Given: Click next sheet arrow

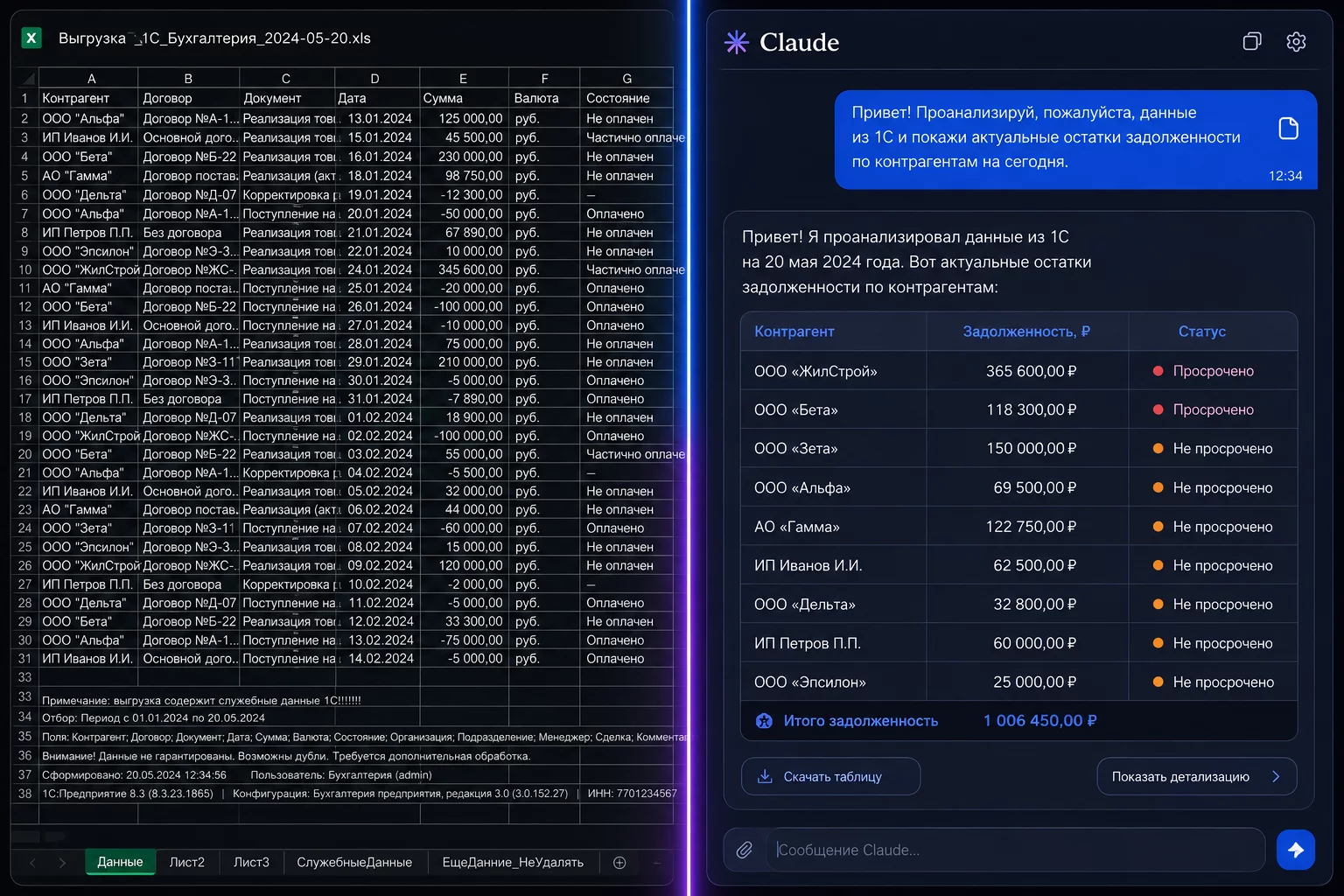Looking at the screenshot, I should pos(62,863).
